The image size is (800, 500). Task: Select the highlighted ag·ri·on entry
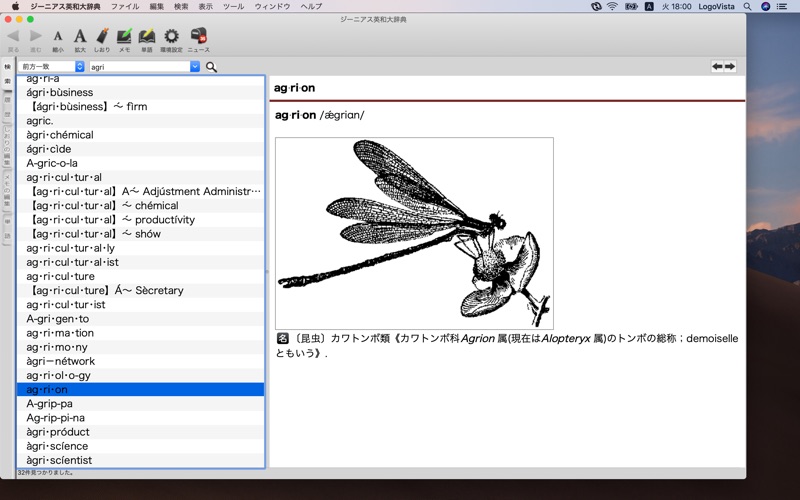tap(140, 389)
